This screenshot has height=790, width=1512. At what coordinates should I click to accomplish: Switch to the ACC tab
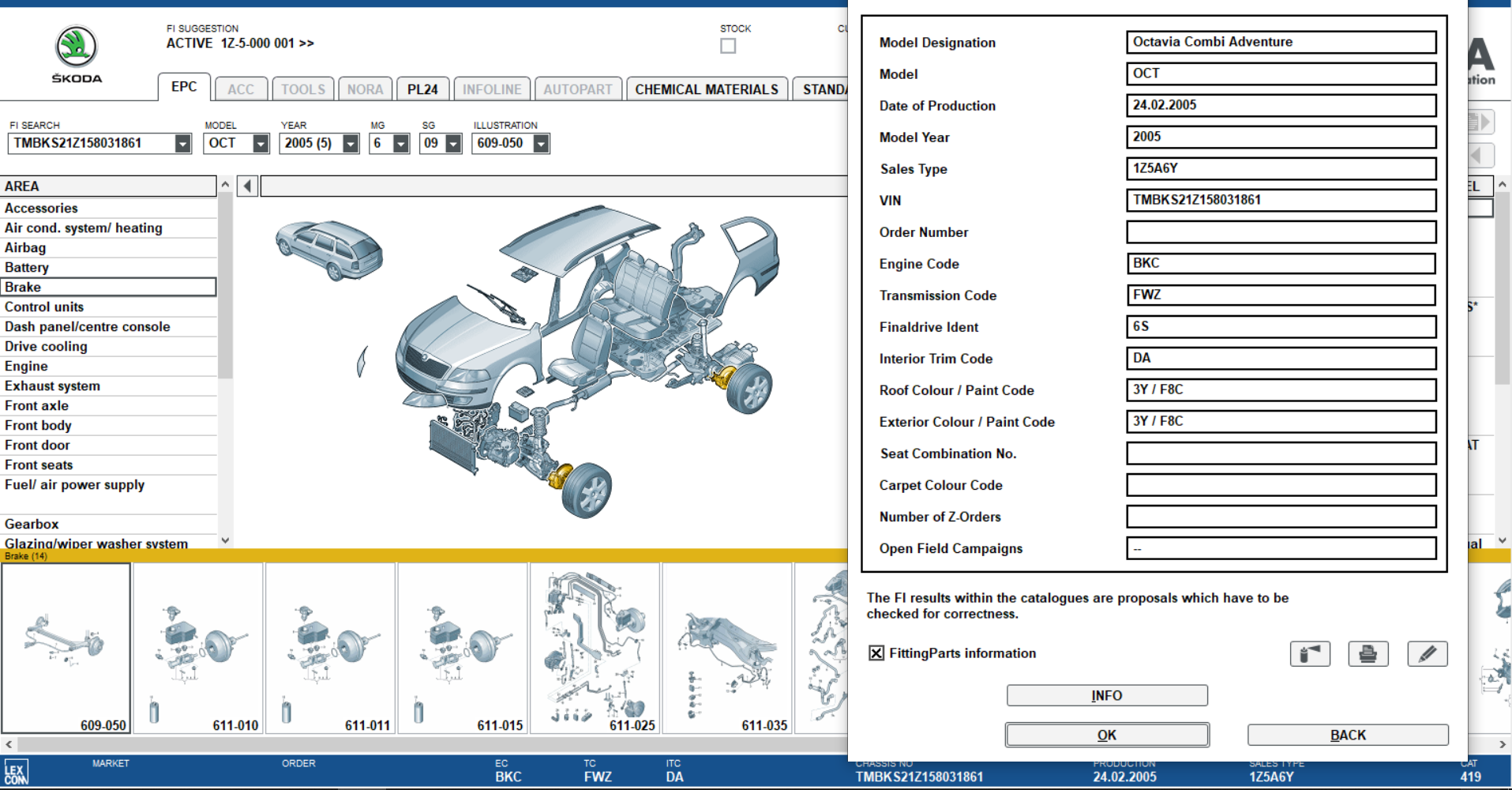click(241, 89)
